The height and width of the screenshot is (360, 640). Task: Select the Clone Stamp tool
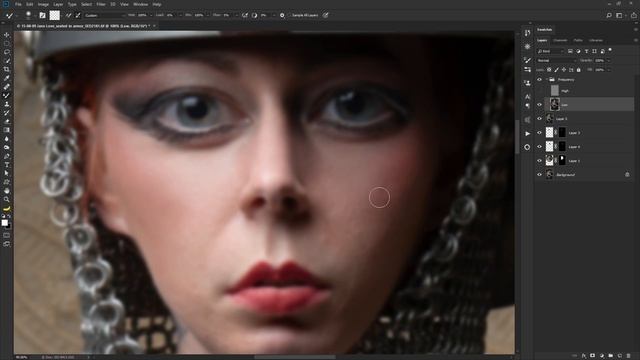[7, 104]
